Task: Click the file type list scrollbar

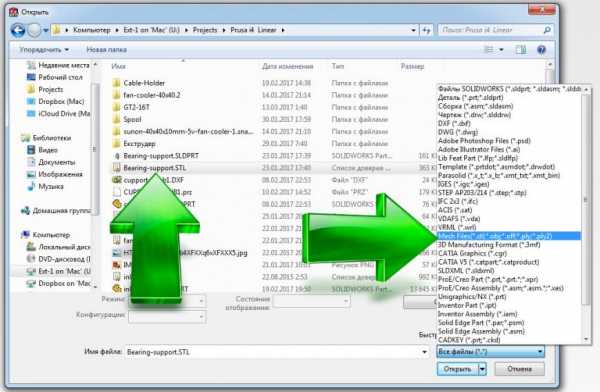Action: pos(585,215)
